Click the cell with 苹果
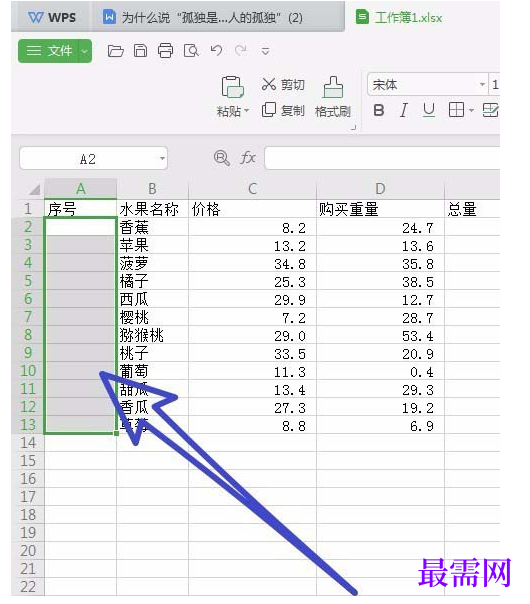 (x=153, y=245)
